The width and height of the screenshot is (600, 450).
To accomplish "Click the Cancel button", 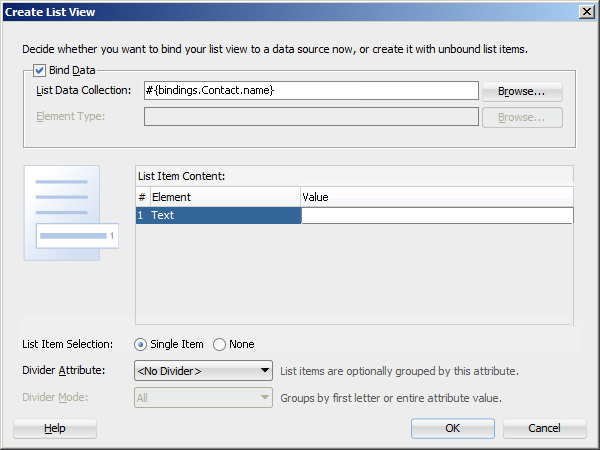I will 544,429.
